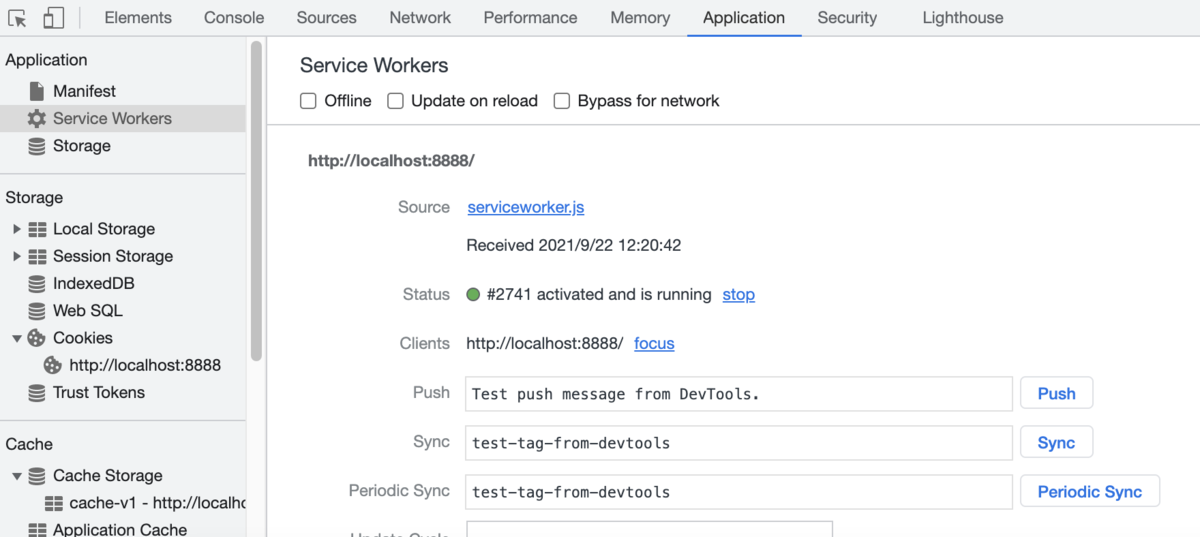Viewport: 1200px width, 537px height.
Task: Click the Service Workers gear icon
Action: [37, 118]
